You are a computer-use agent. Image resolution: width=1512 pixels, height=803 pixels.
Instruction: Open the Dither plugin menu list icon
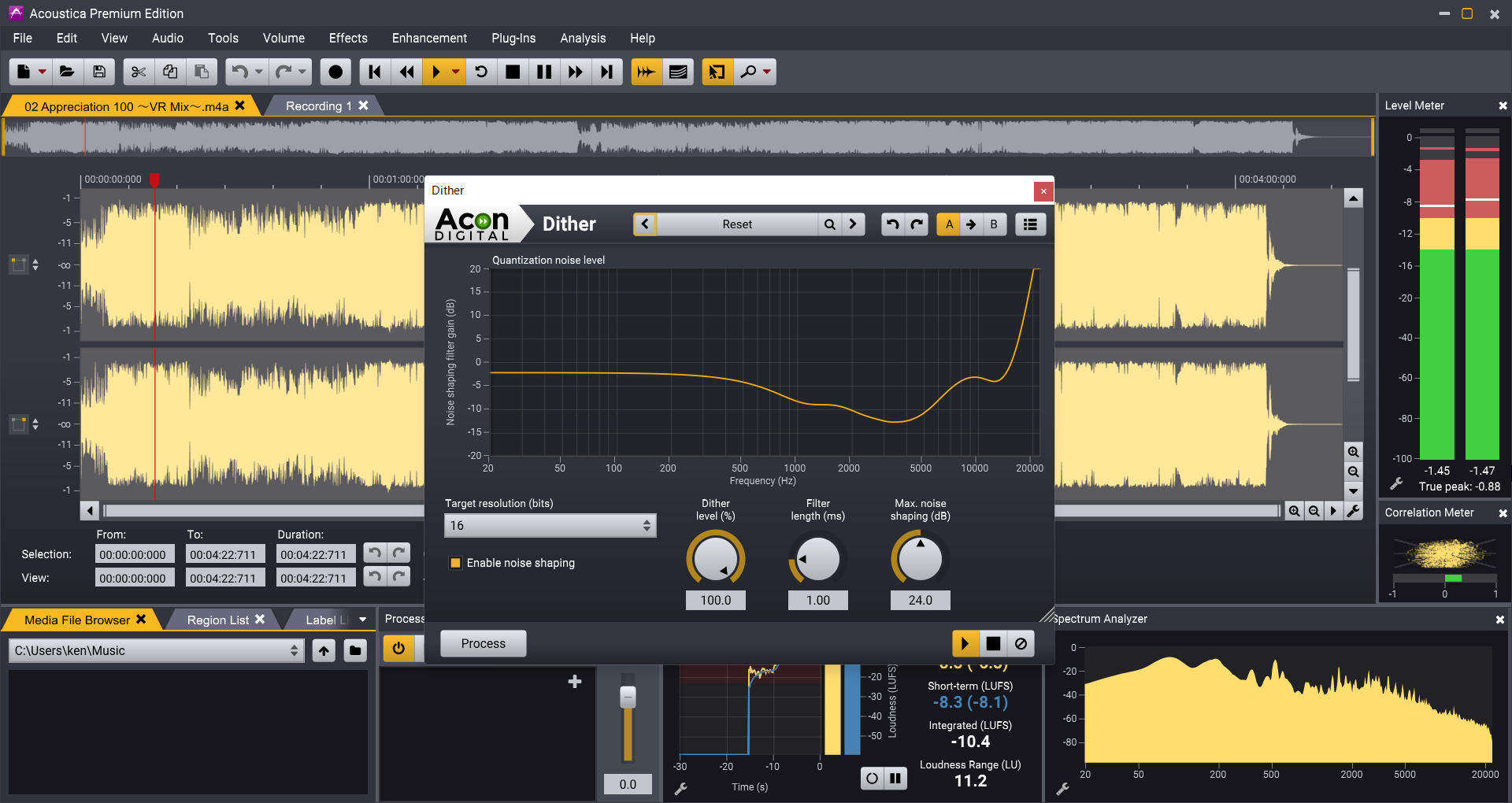click(x=1030, y=224)
